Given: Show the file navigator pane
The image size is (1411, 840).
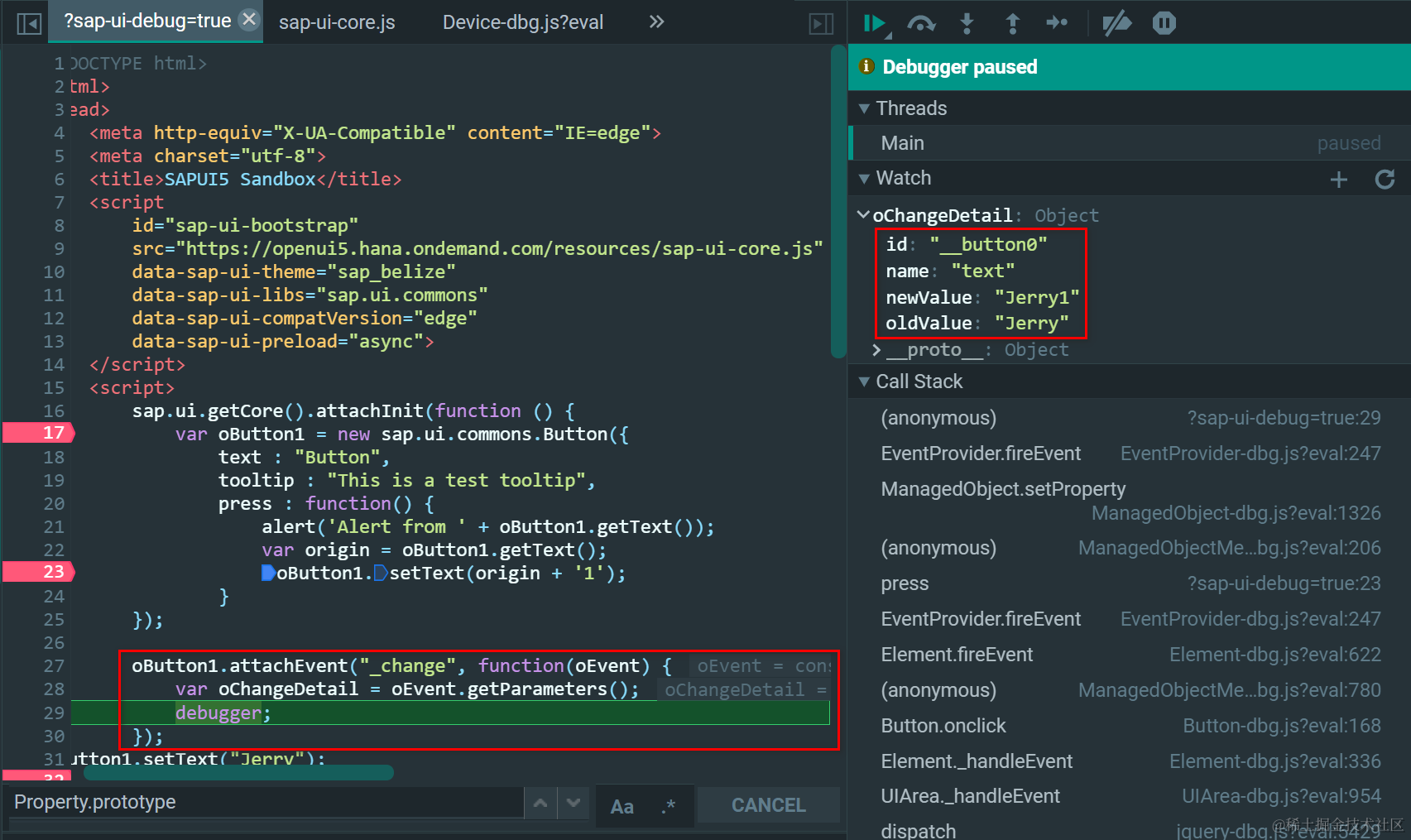Looking at the screenshot, I should [x=29, y=23].
